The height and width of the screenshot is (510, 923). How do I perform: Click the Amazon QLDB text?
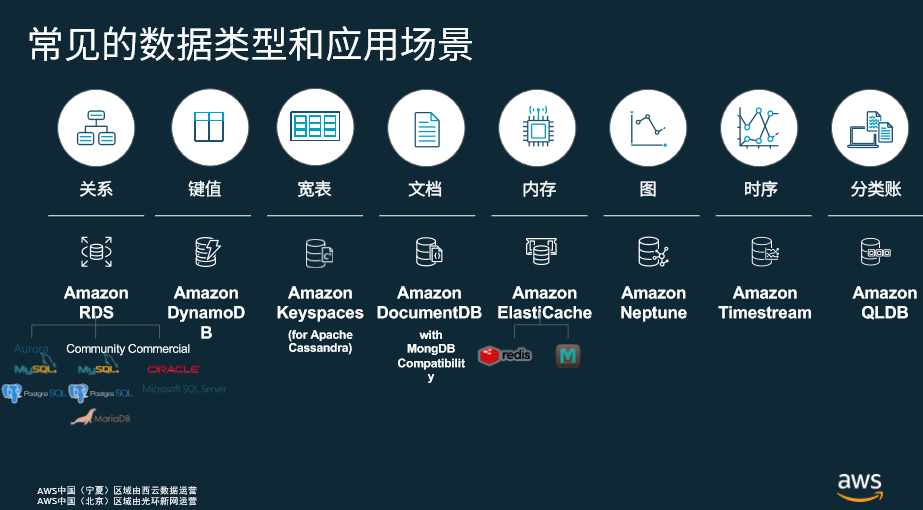point(885,303)
